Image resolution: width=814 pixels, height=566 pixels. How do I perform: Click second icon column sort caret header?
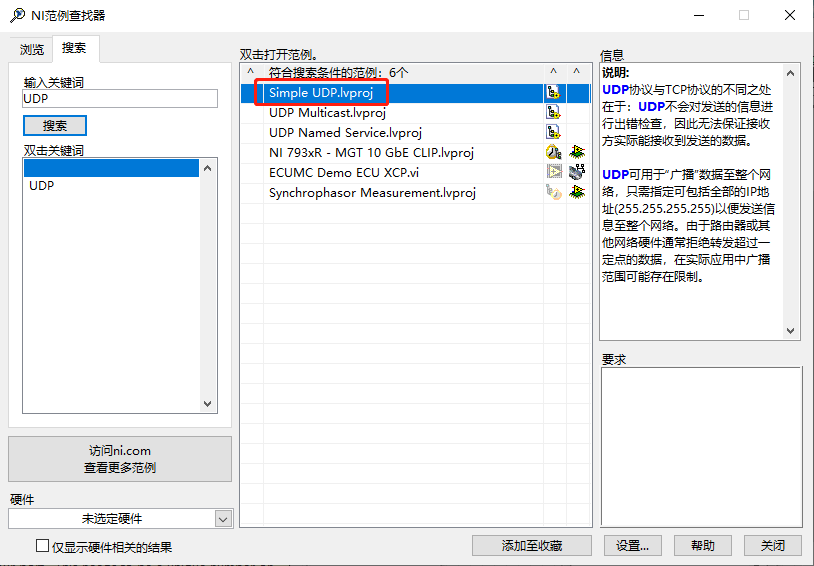tap(576, 72)
